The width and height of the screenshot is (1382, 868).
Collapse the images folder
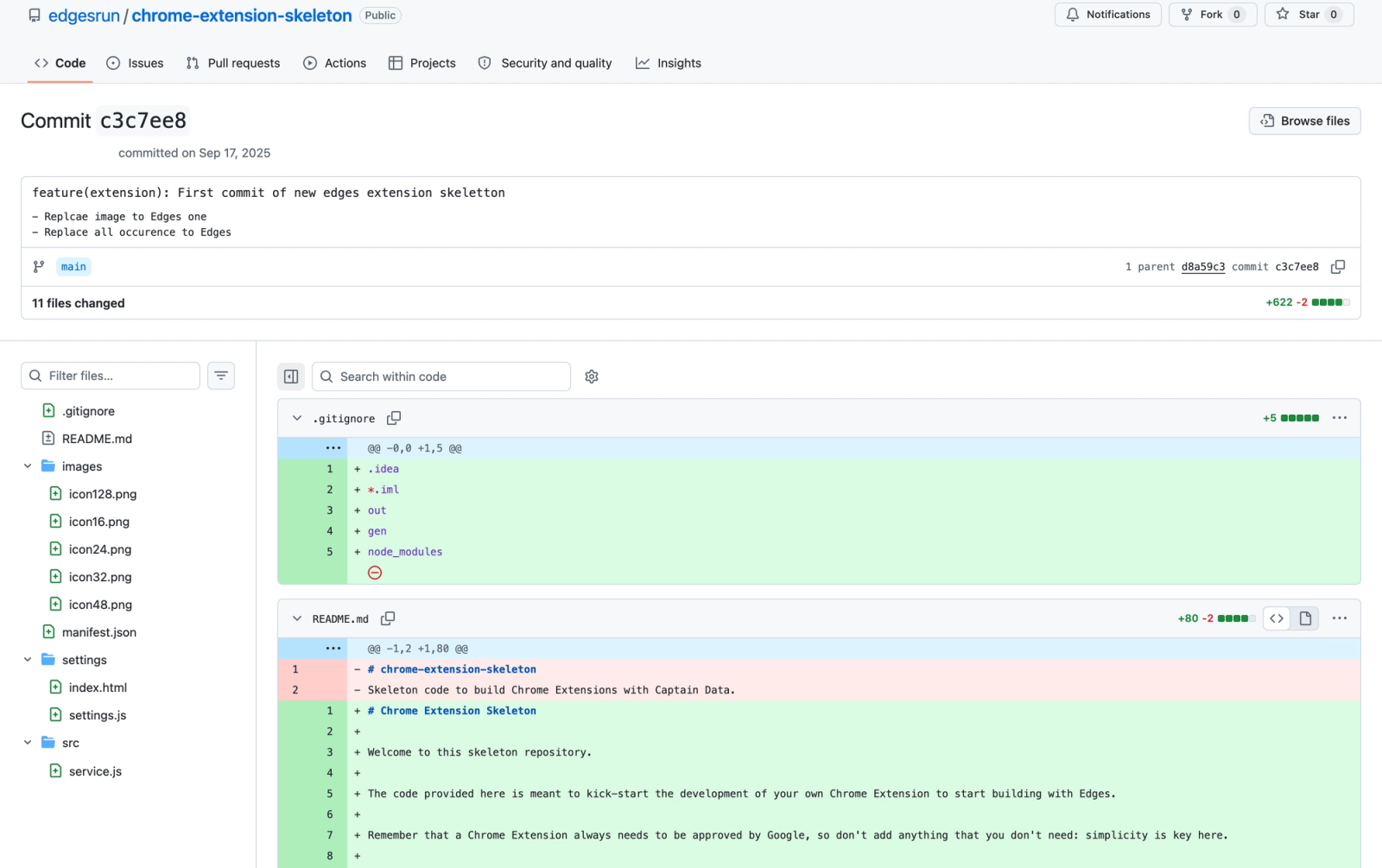coord(28,466)
